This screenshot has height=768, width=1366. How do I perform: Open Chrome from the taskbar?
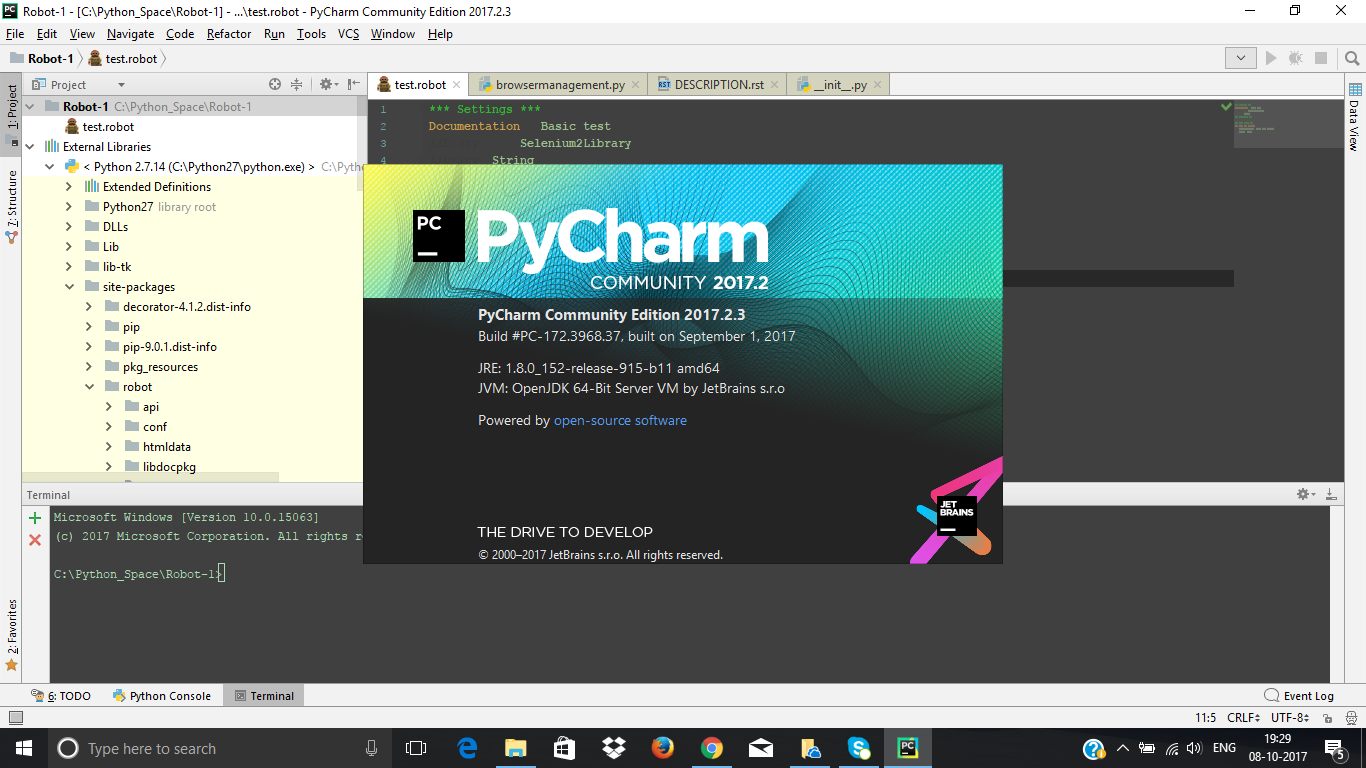(711, 748)
